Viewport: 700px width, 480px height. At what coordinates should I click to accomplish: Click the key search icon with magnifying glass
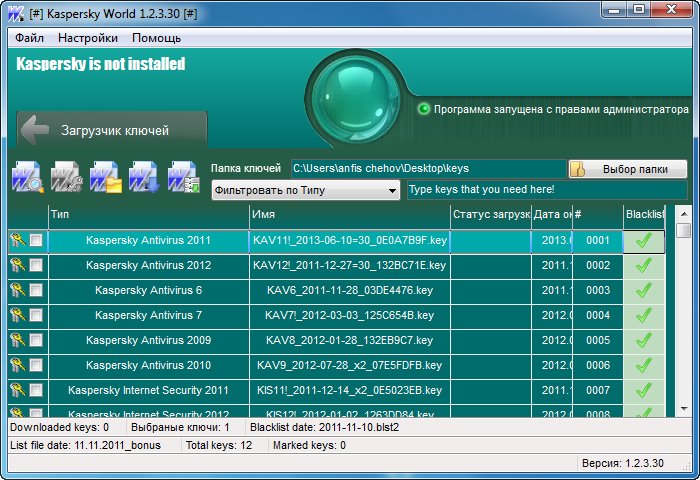28,177
